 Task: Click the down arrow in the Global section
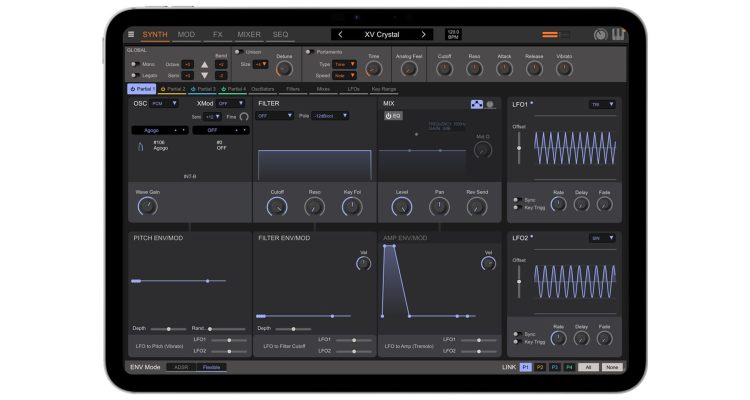pyautogui.click(x=204, y=76)
